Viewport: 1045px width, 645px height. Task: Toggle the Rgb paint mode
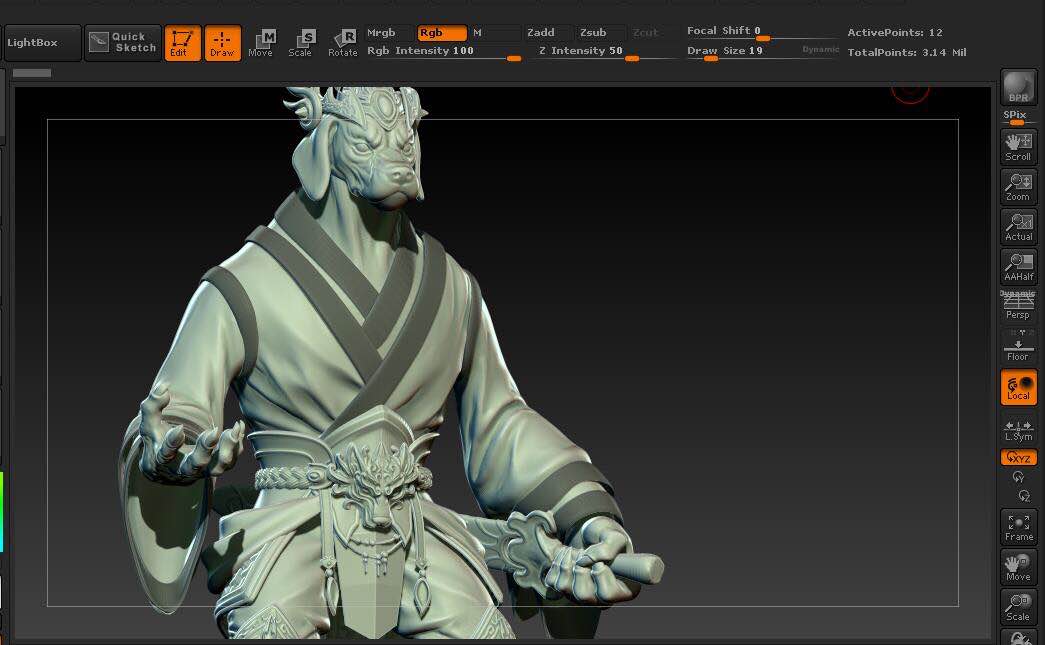coord(442,33)
